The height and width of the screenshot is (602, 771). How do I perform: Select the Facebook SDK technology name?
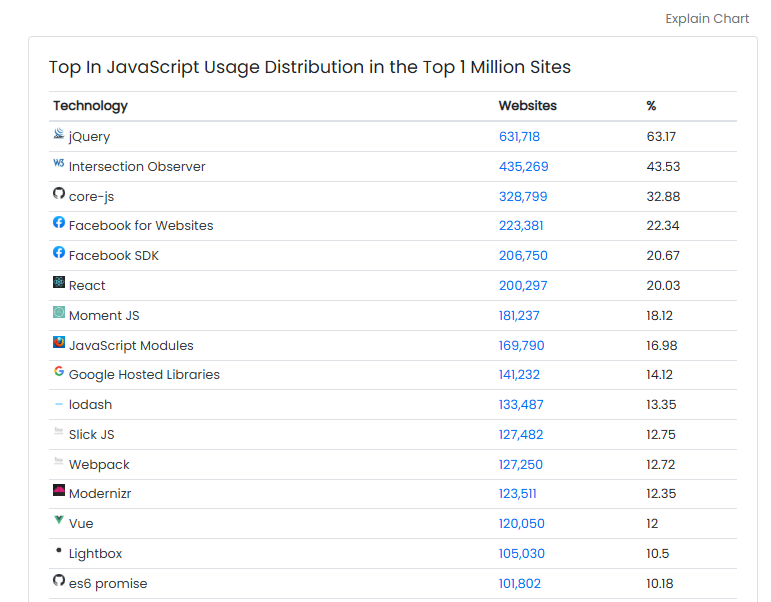click(114, 255)
